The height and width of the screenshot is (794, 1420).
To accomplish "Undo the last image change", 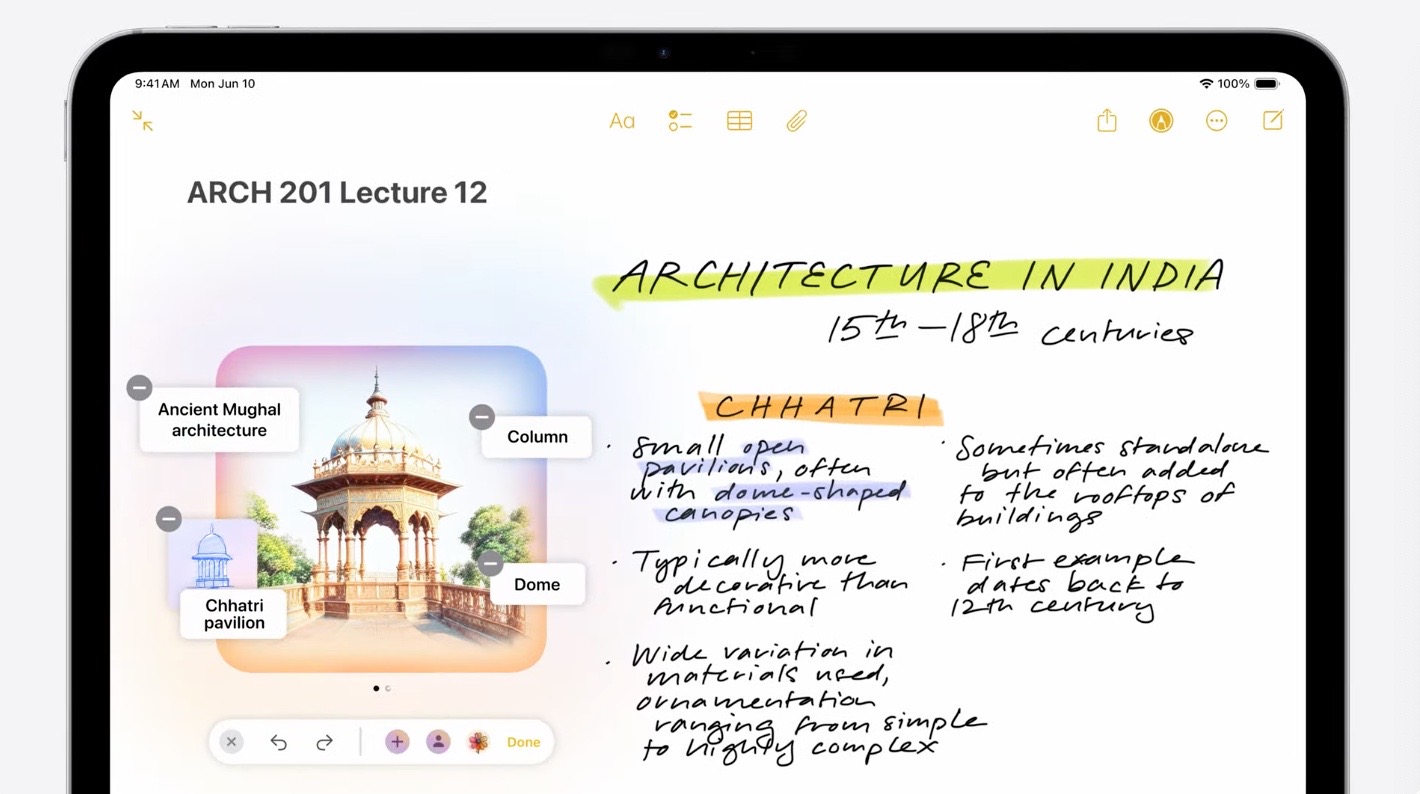I will pyautogui.click(x=279, y=742).
